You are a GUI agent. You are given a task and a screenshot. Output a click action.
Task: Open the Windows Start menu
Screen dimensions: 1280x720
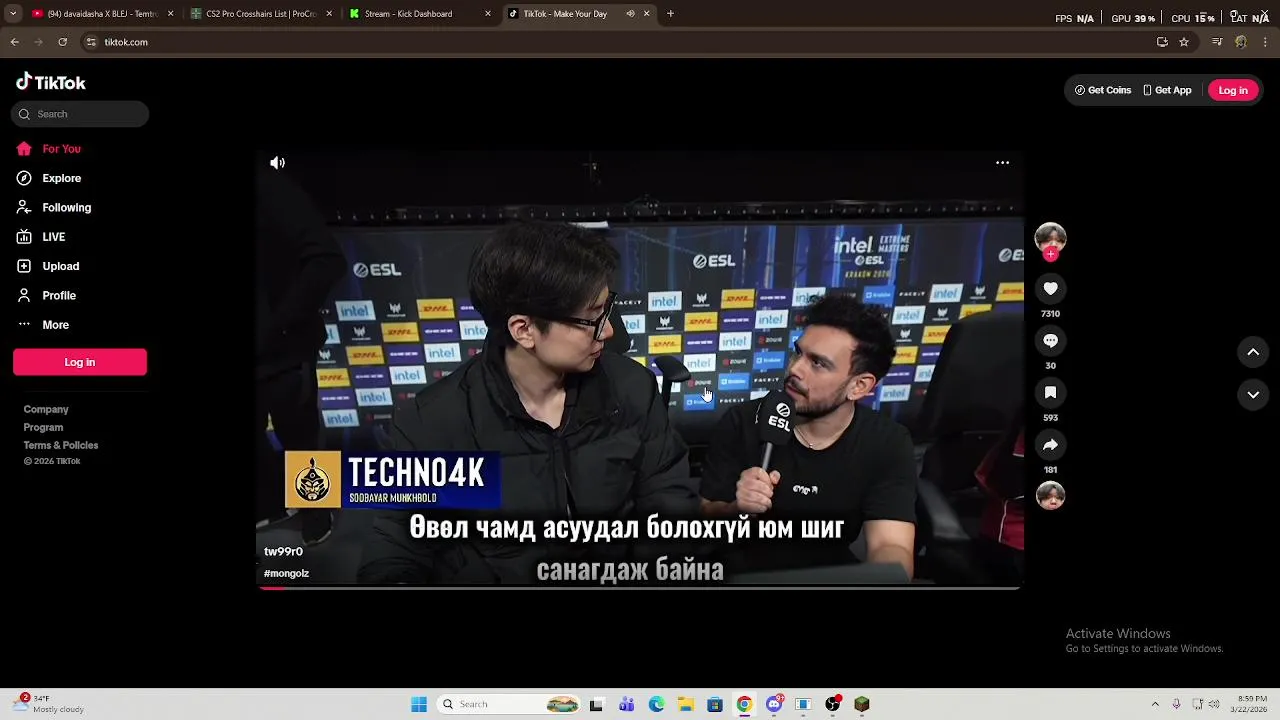pyautogui.click(x=419, y=704)
